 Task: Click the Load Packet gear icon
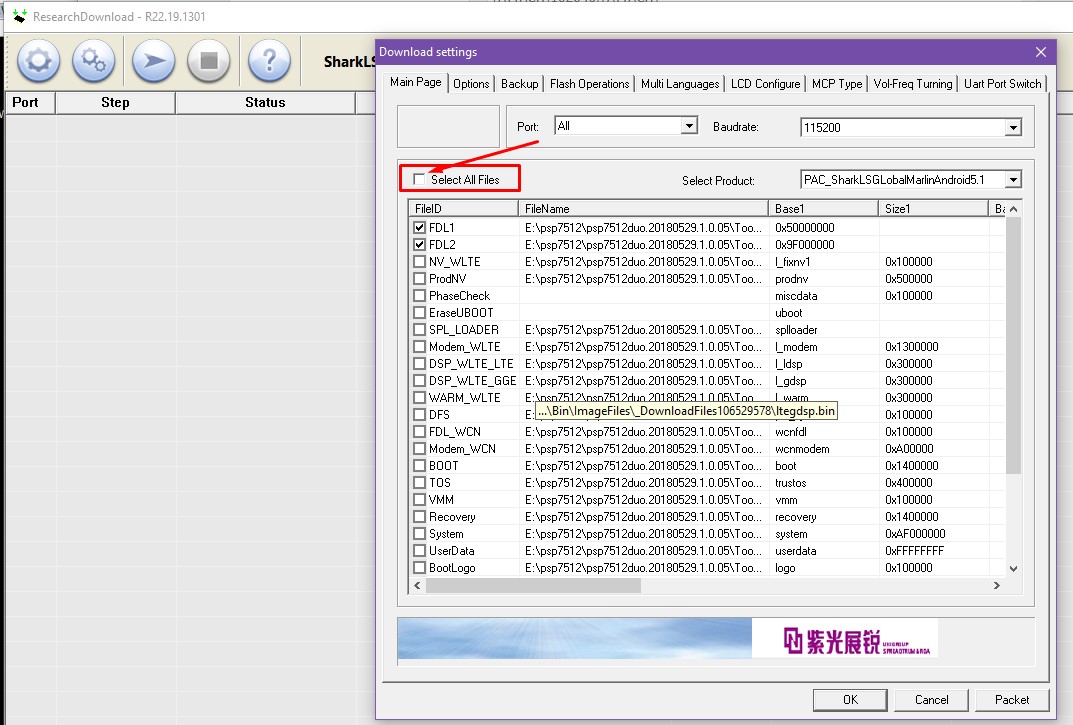(38, 61)
